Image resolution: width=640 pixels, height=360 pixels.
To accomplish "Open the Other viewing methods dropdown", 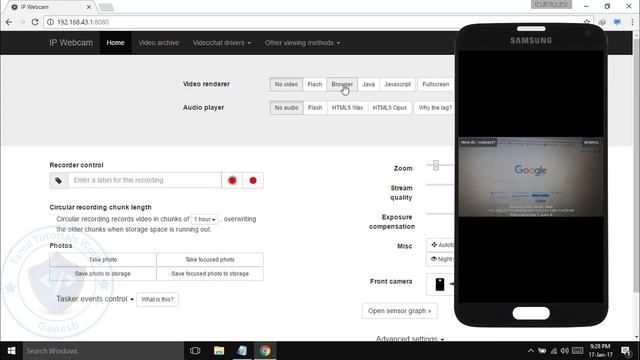I will point(302,43).
